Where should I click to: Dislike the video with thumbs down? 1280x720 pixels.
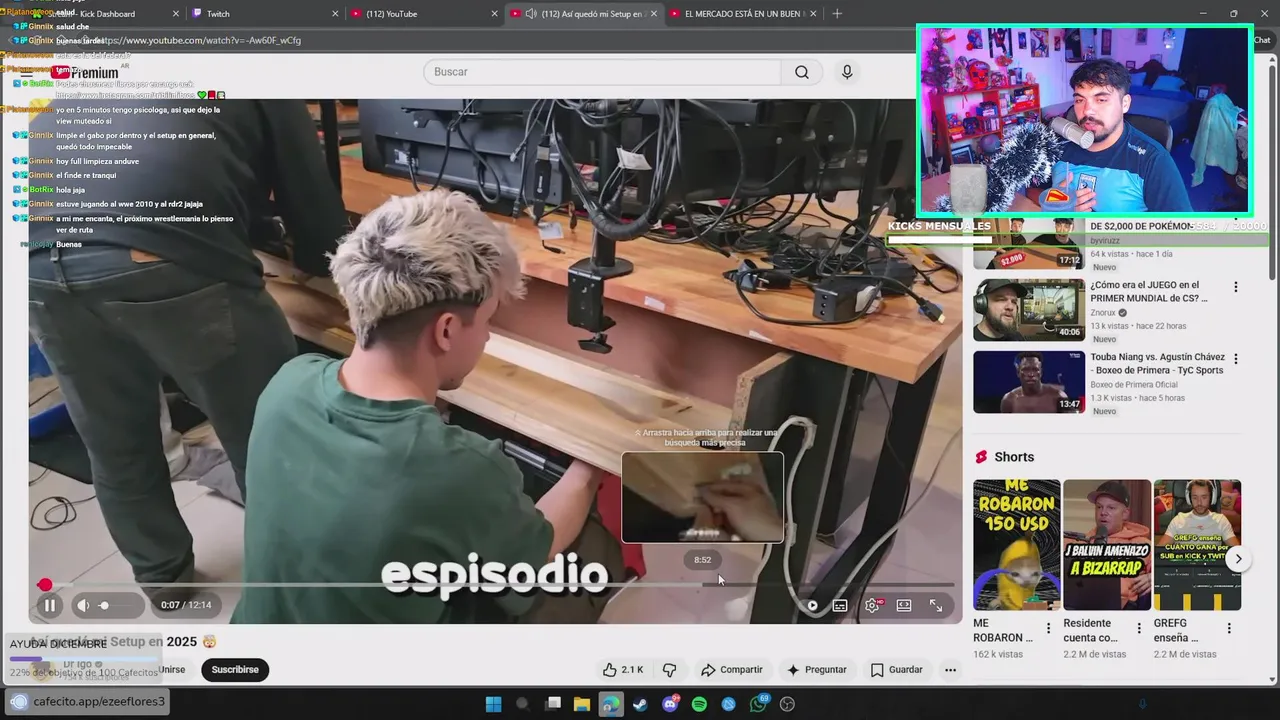tap(670, 669)
